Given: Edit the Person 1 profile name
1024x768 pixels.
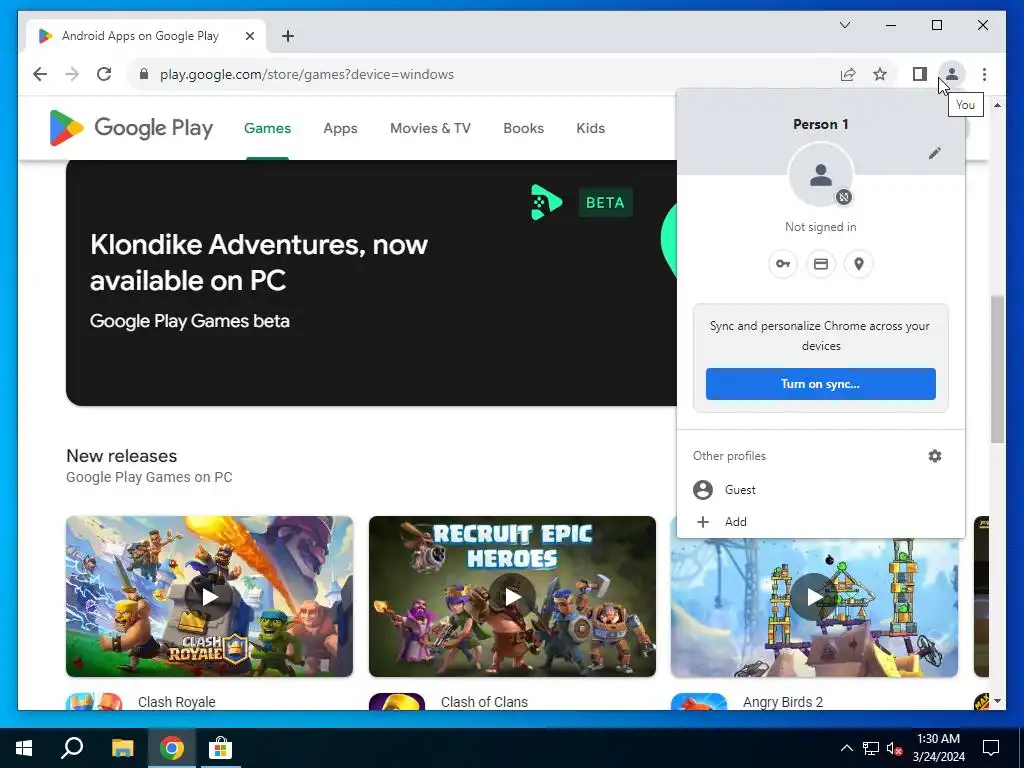Looking at the screenshot, I should point(935,153).
